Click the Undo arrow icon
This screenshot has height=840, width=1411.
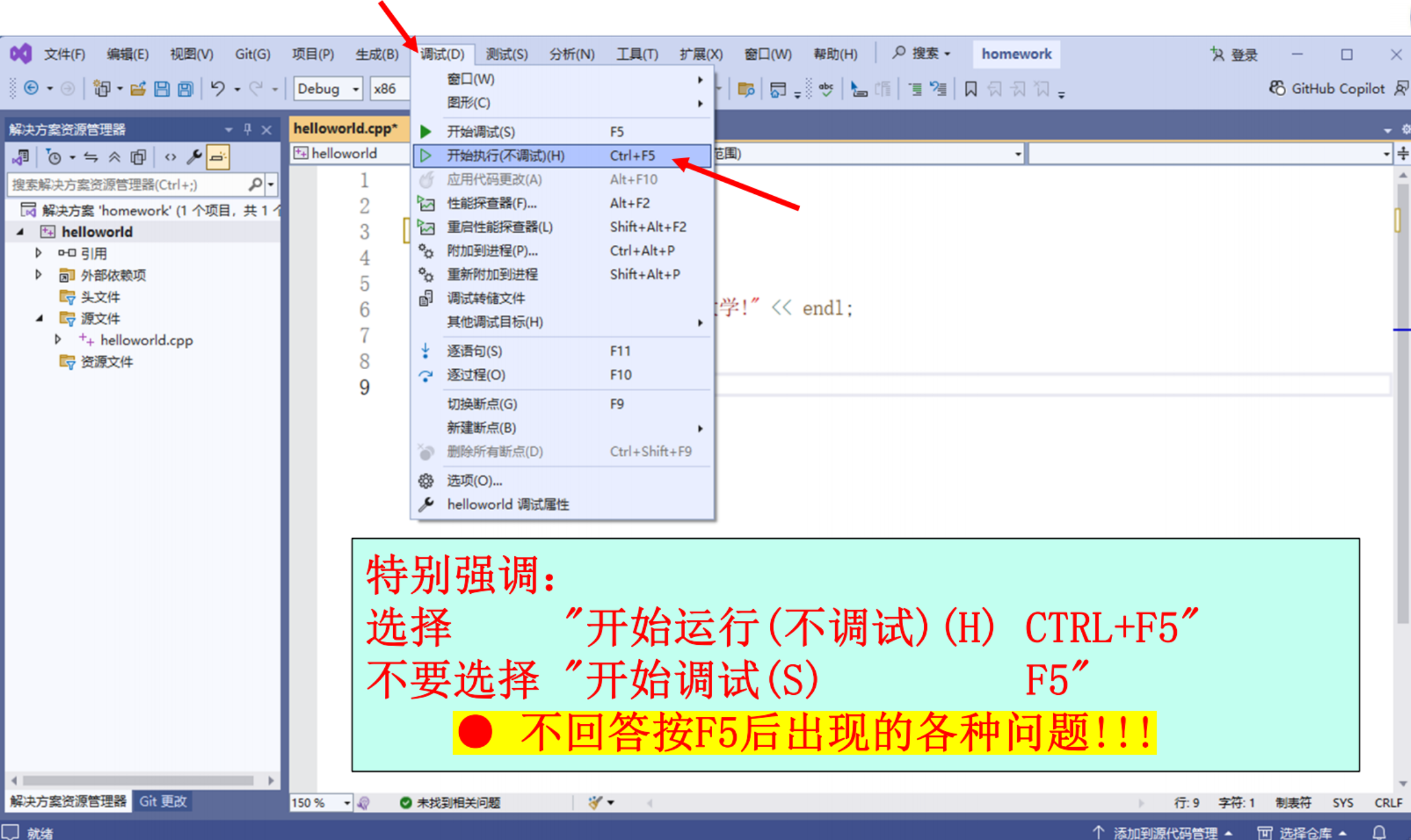coord(217,89)
